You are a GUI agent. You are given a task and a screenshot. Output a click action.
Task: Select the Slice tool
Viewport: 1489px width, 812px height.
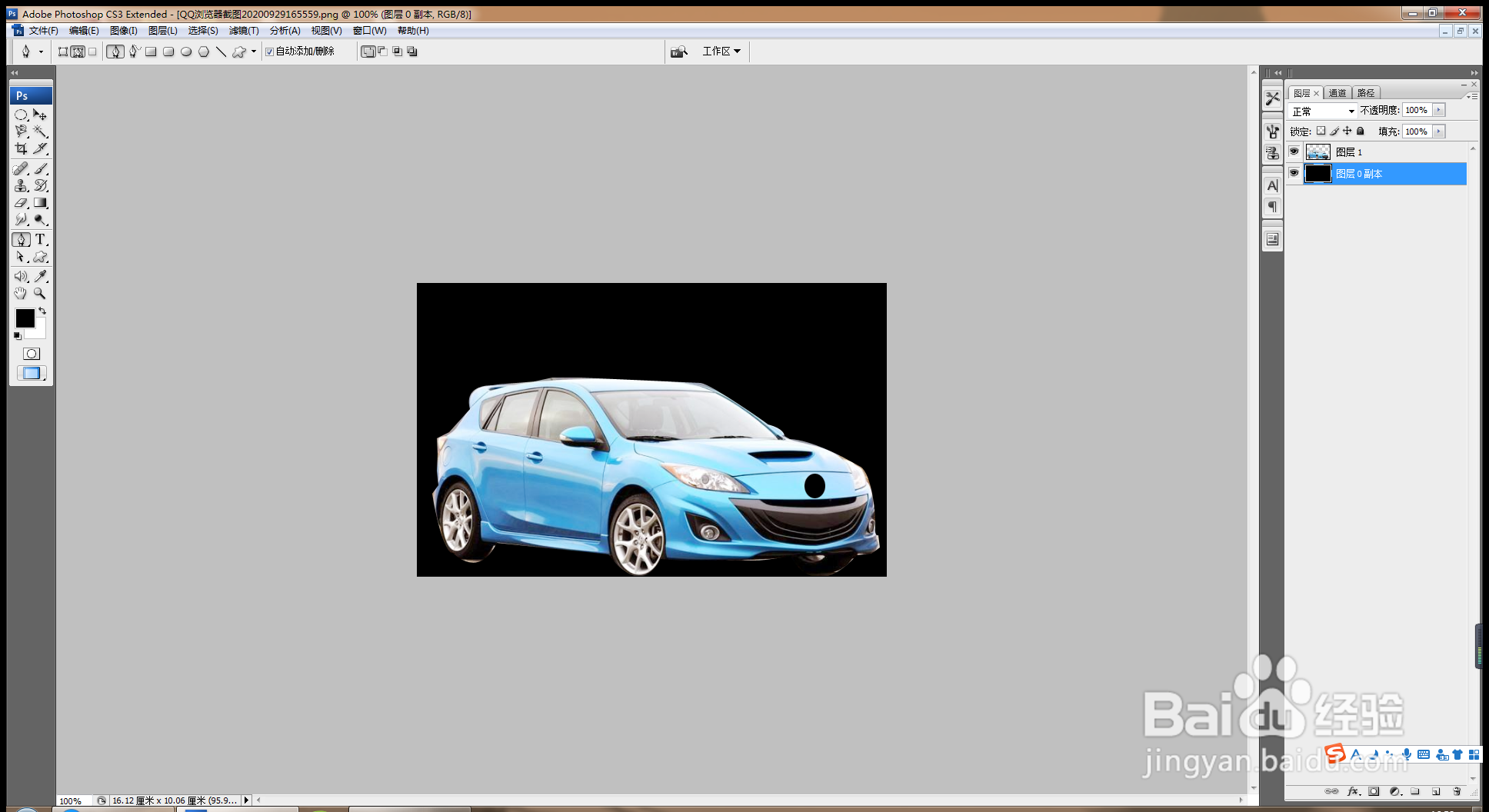click(41, 148)
